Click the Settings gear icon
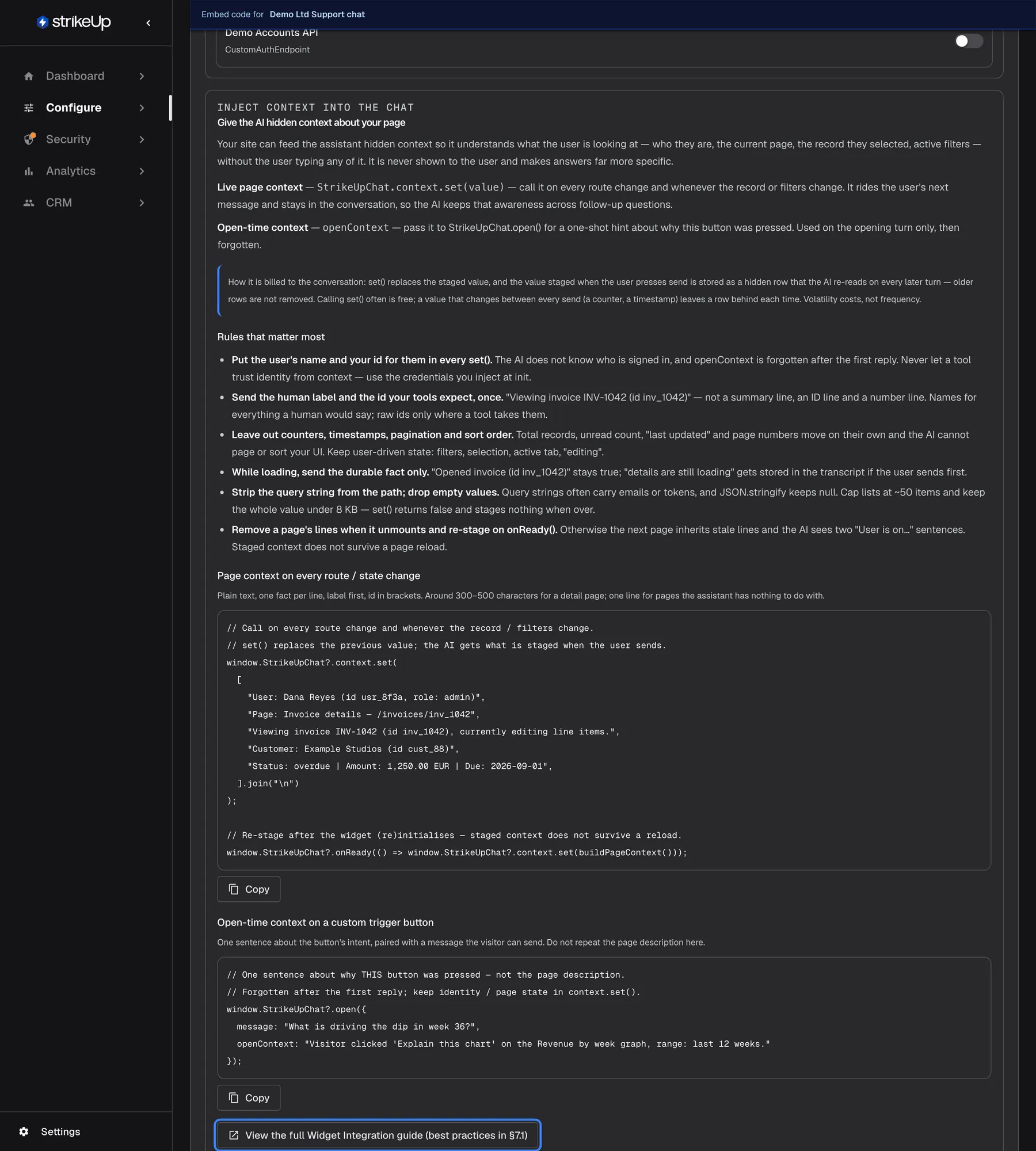The width and height of the screenshot is (1036, 1151). click(24, 1131)
